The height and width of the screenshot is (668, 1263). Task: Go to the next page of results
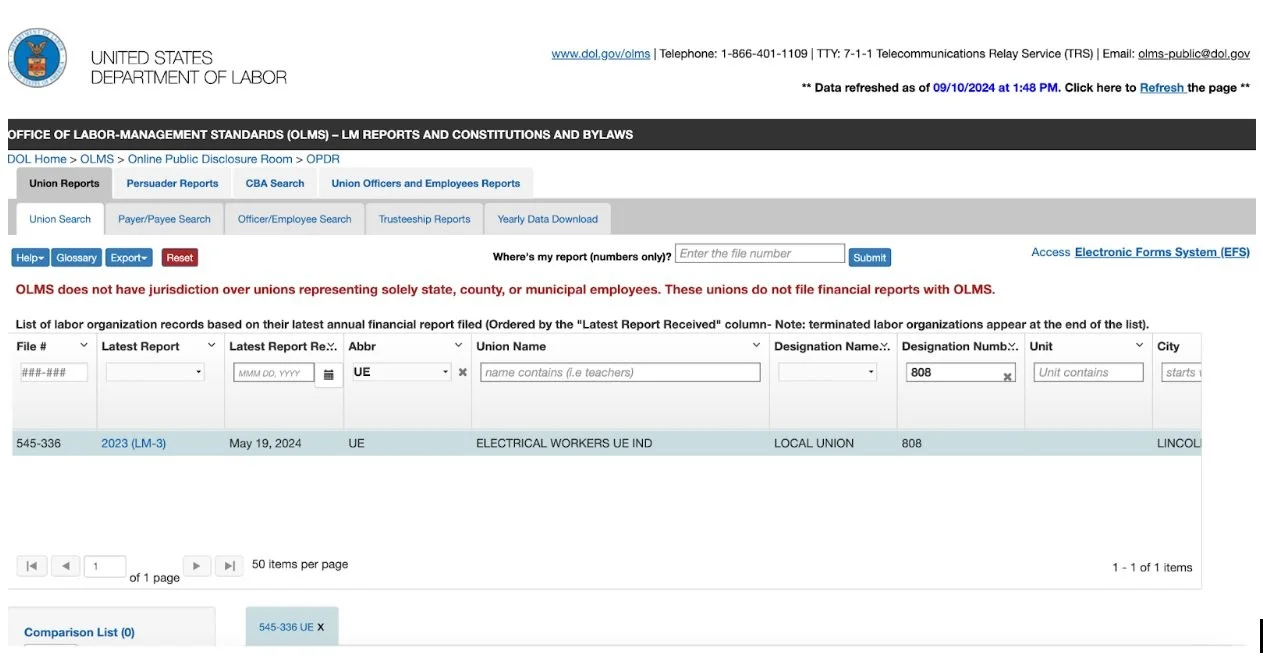click(x=197, y=566)
